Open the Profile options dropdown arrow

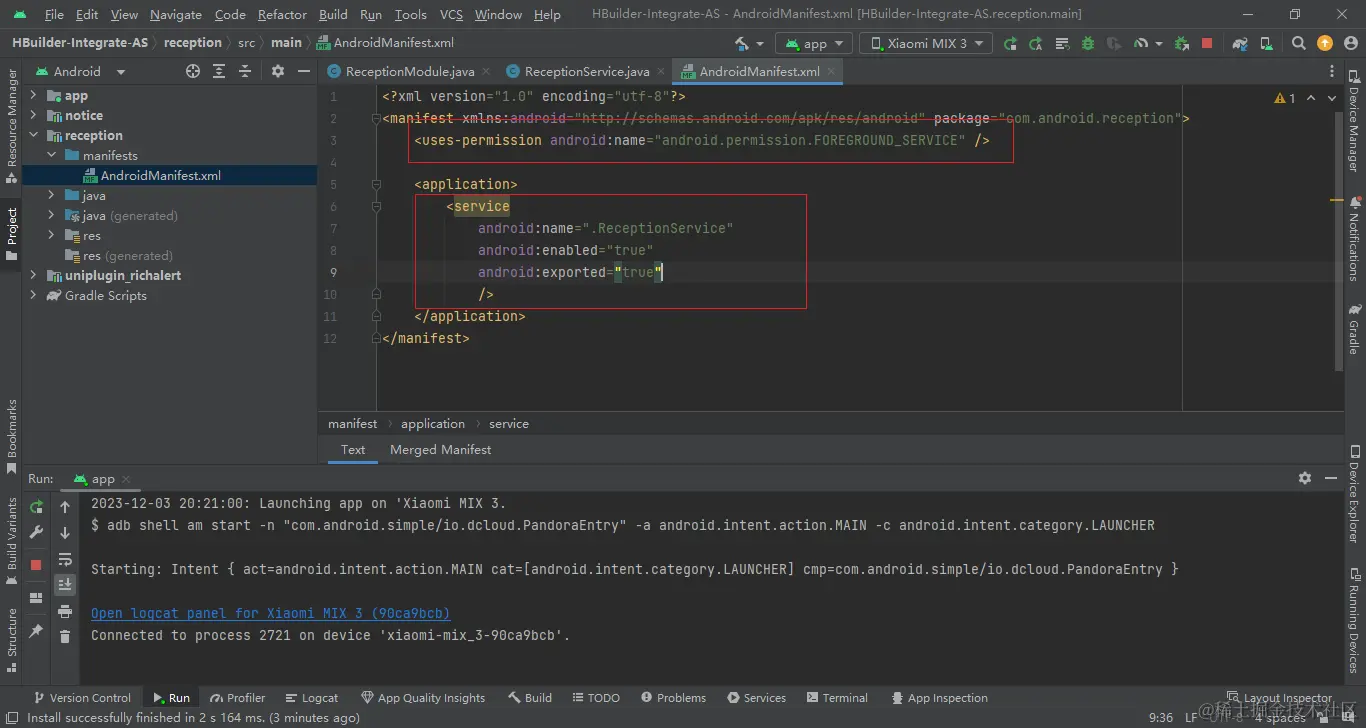coord(1158,44)
